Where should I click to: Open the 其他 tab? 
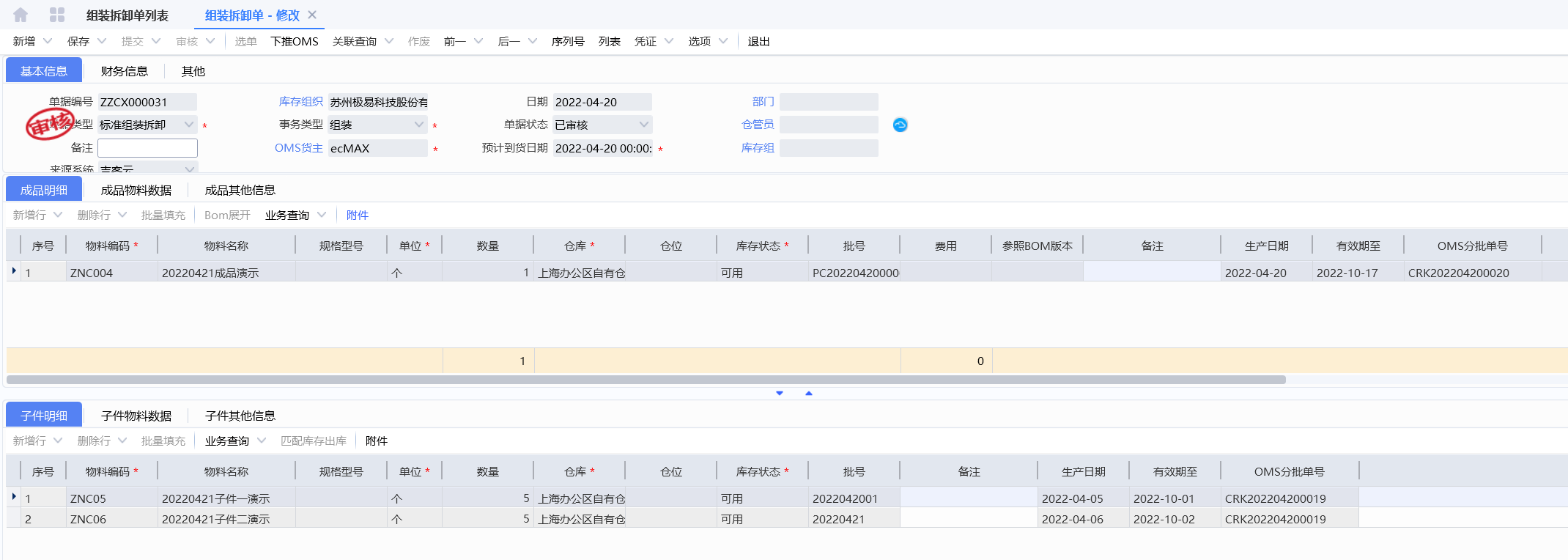coord(193,71)
